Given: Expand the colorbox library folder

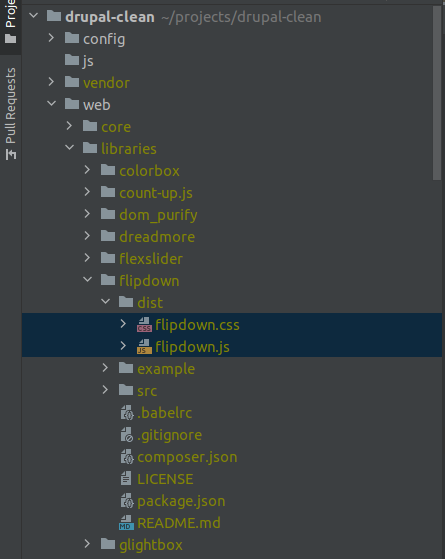Looking at the screenshot, I should tap(87, 170).
